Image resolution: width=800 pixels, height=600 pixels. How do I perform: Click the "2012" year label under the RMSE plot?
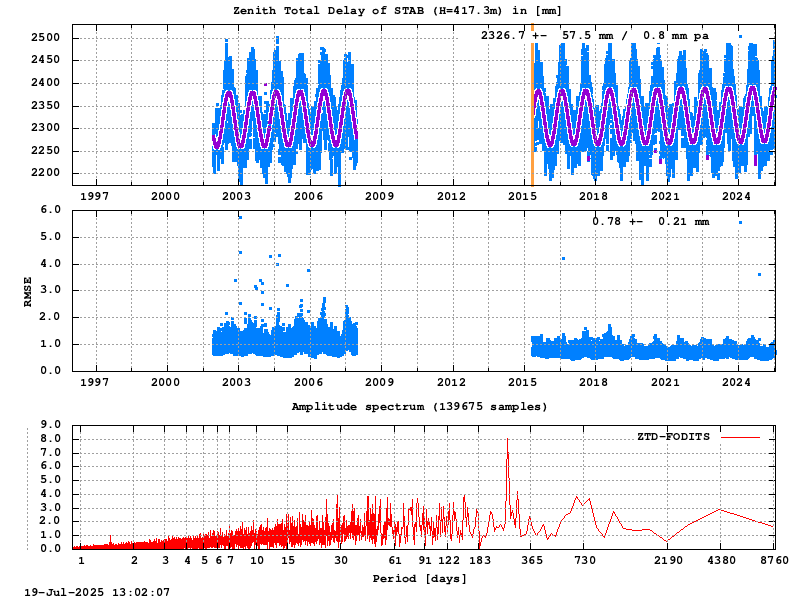point(451,382)
